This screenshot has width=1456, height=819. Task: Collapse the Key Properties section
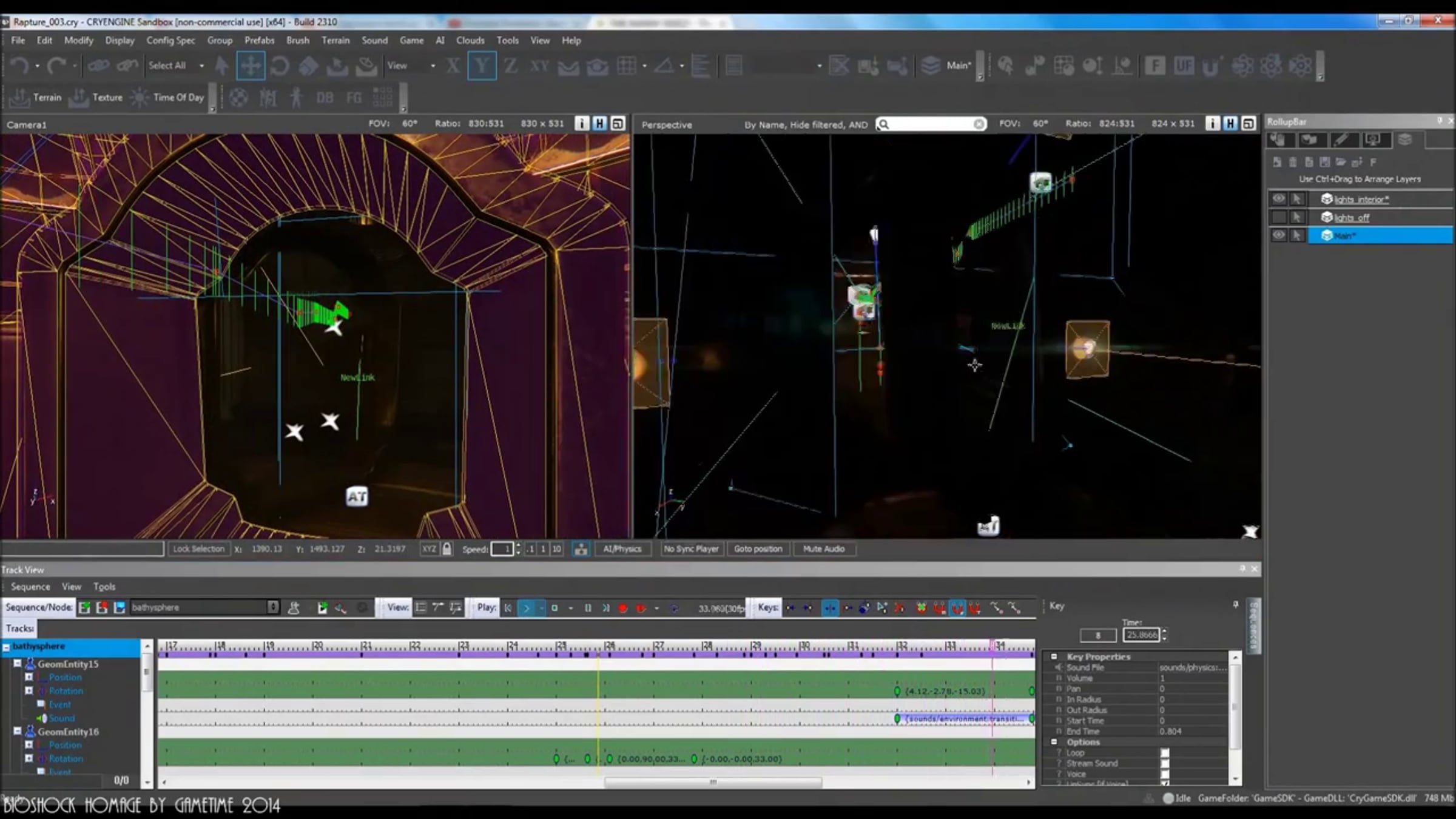[x=1054, y=656]
